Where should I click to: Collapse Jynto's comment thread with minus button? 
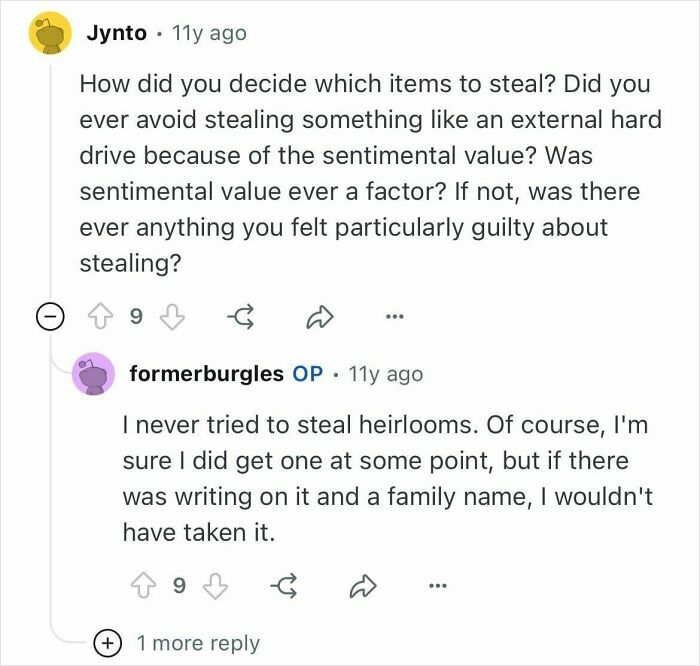coord(50,316)
